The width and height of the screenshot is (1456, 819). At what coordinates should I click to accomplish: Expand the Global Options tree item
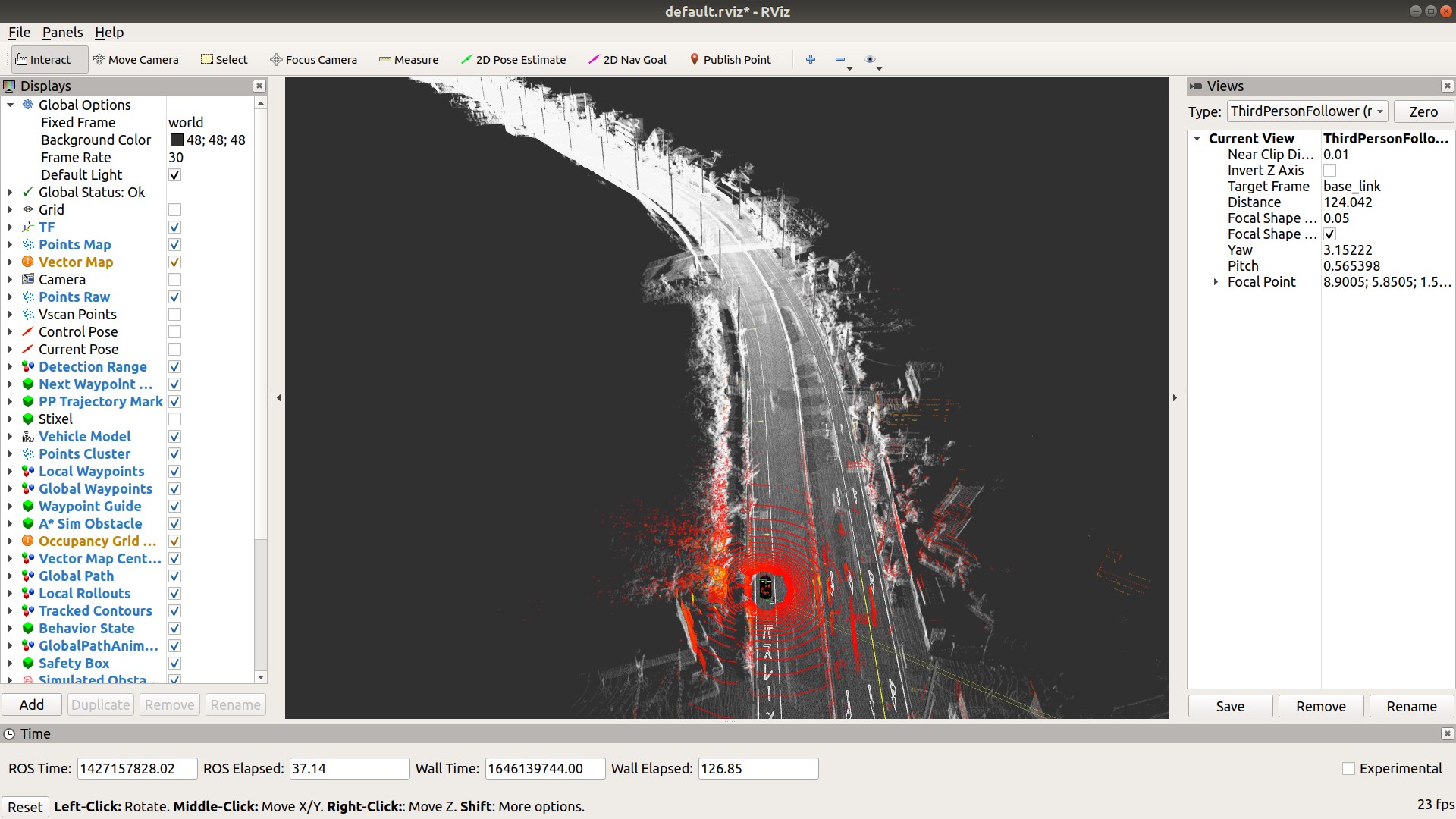[10, 105]
